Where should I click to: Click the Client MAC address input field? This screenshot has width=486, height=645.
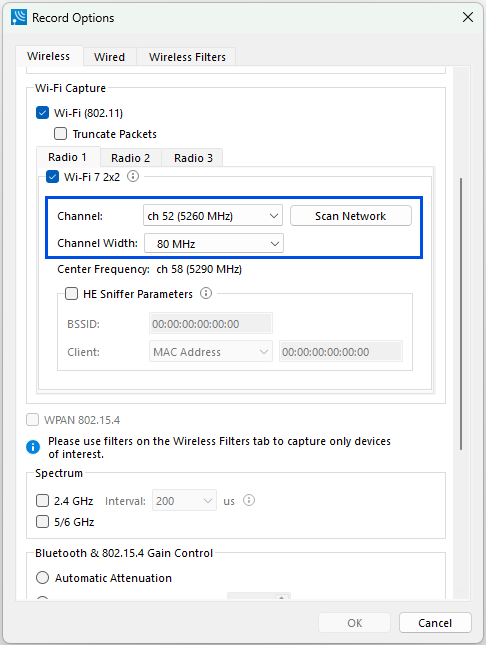click(x=341, y=352)
